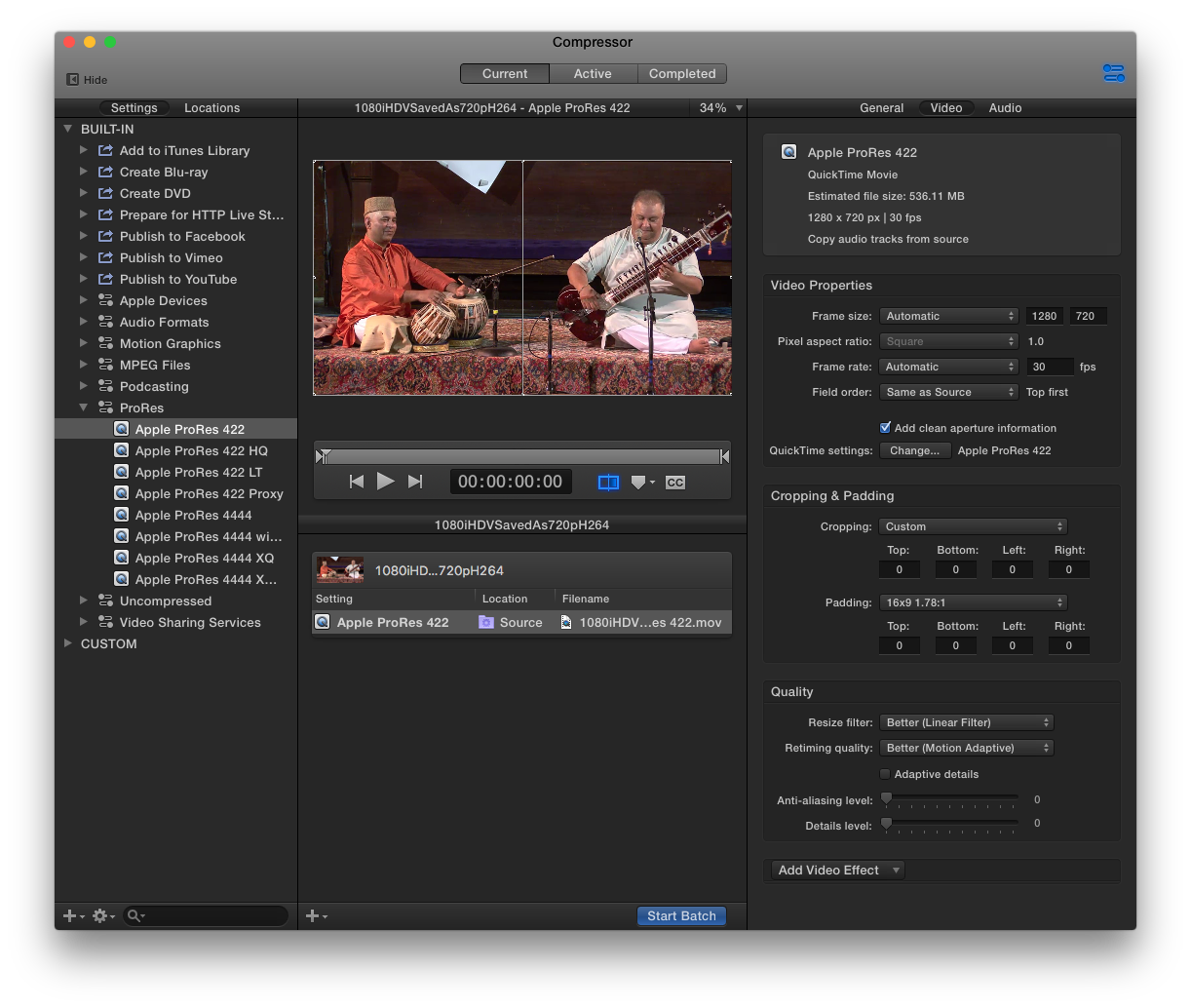Select the Settings tab
1191x1008 pixels.
pos(134,108)
